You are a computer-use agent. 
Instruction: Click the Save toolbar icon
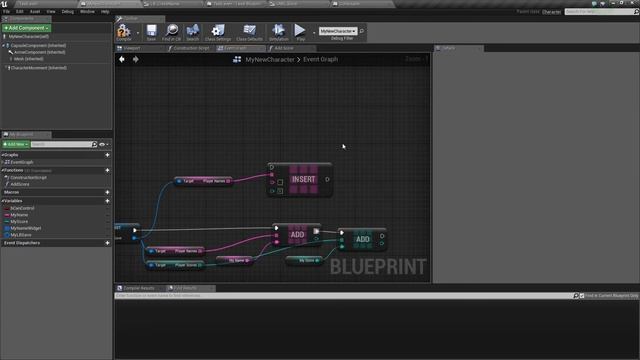[151, 31]
